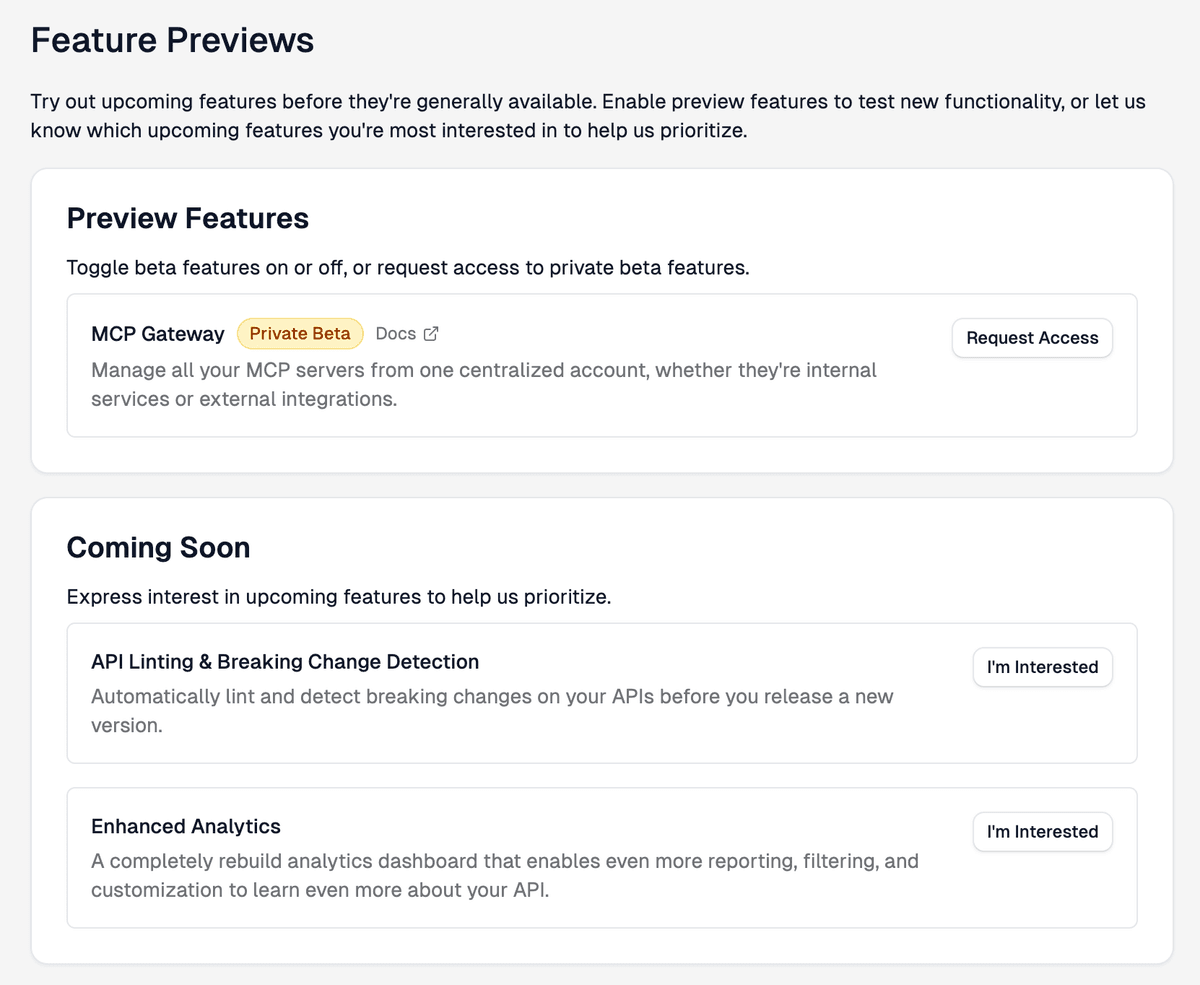This screenshot has height=985, width=1200.
Task: Express interest in API Linting feature
Action: tap(1042, 667)
